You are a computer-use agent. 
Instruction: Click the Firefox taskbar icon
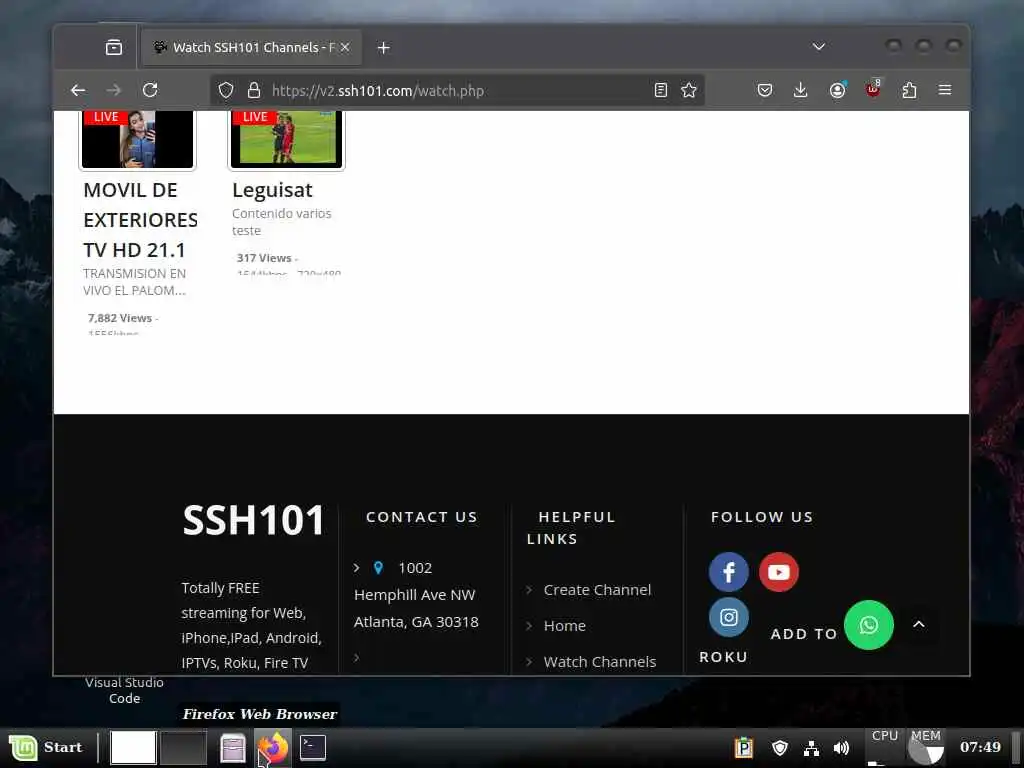pos(273,748)
